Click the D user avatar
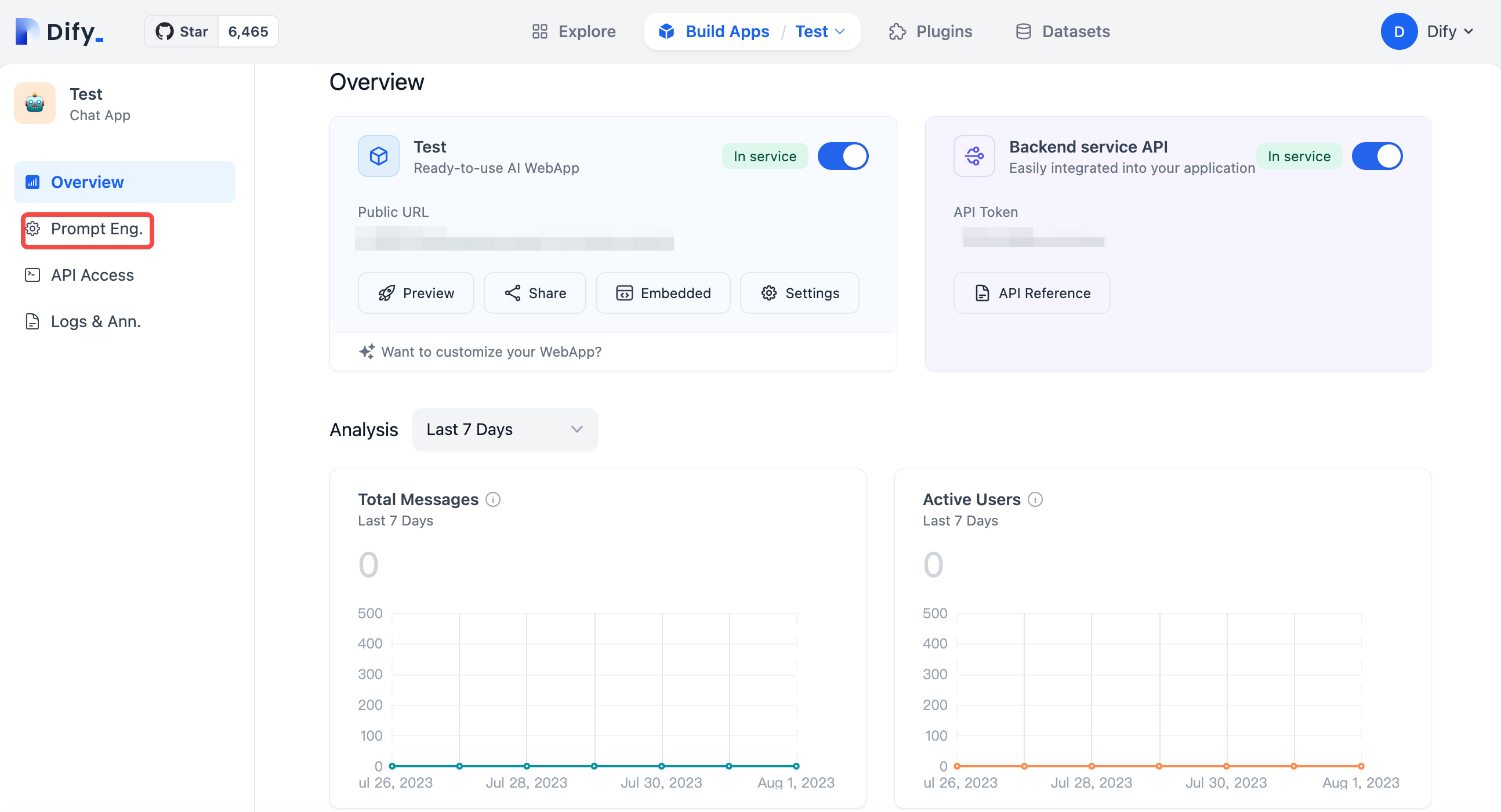This screenshot has height=812, width=1501. coord(1399,31)
